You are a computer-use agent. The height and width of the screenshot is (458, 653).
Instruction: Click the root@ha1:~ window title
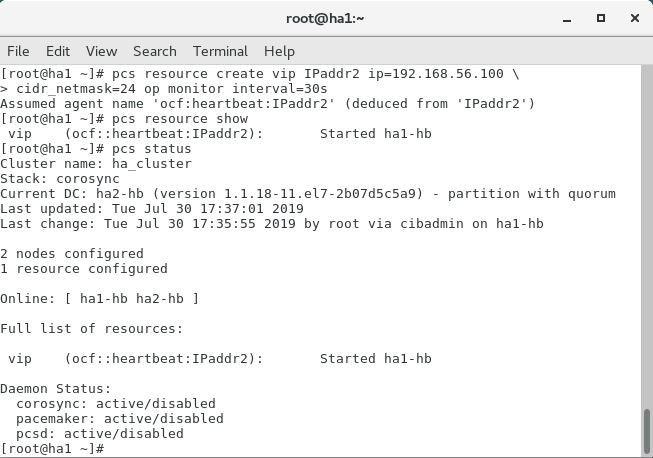pyautogui.click(x=325, y=19)
